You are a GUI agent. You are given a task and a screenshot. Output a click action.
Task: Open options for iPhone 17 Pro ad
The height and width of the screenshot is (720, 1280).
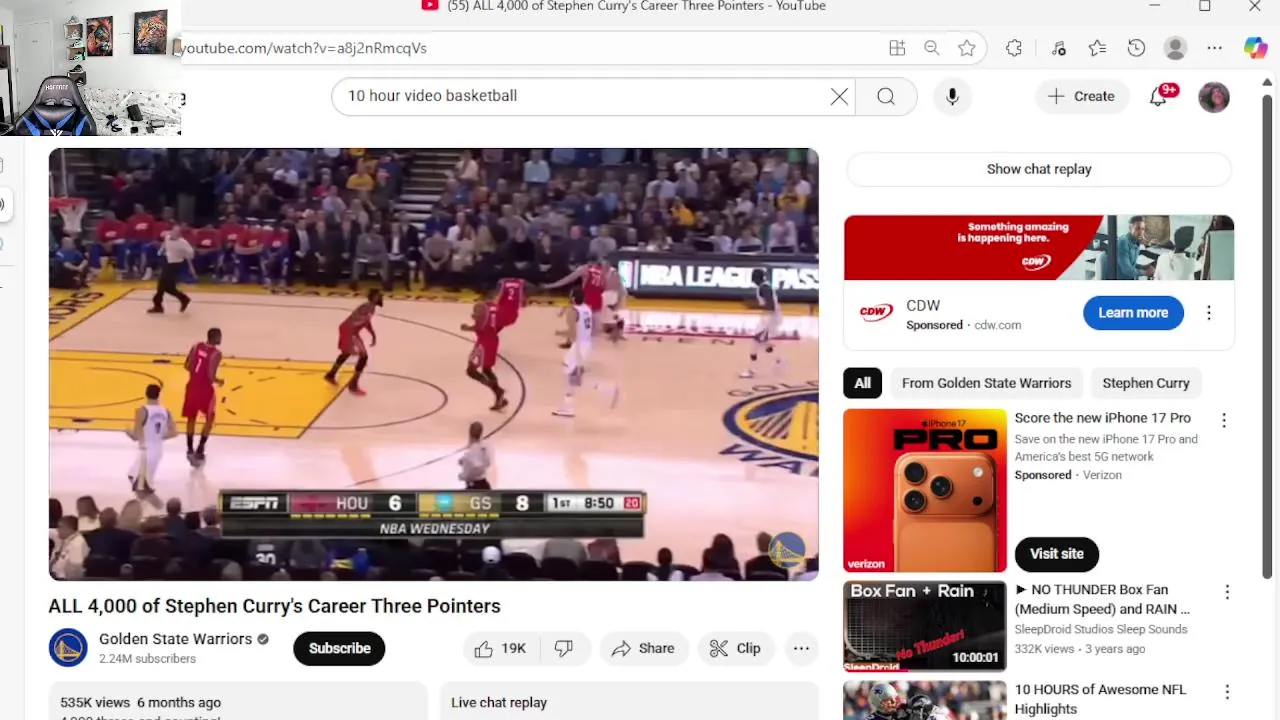point(1223,421)
